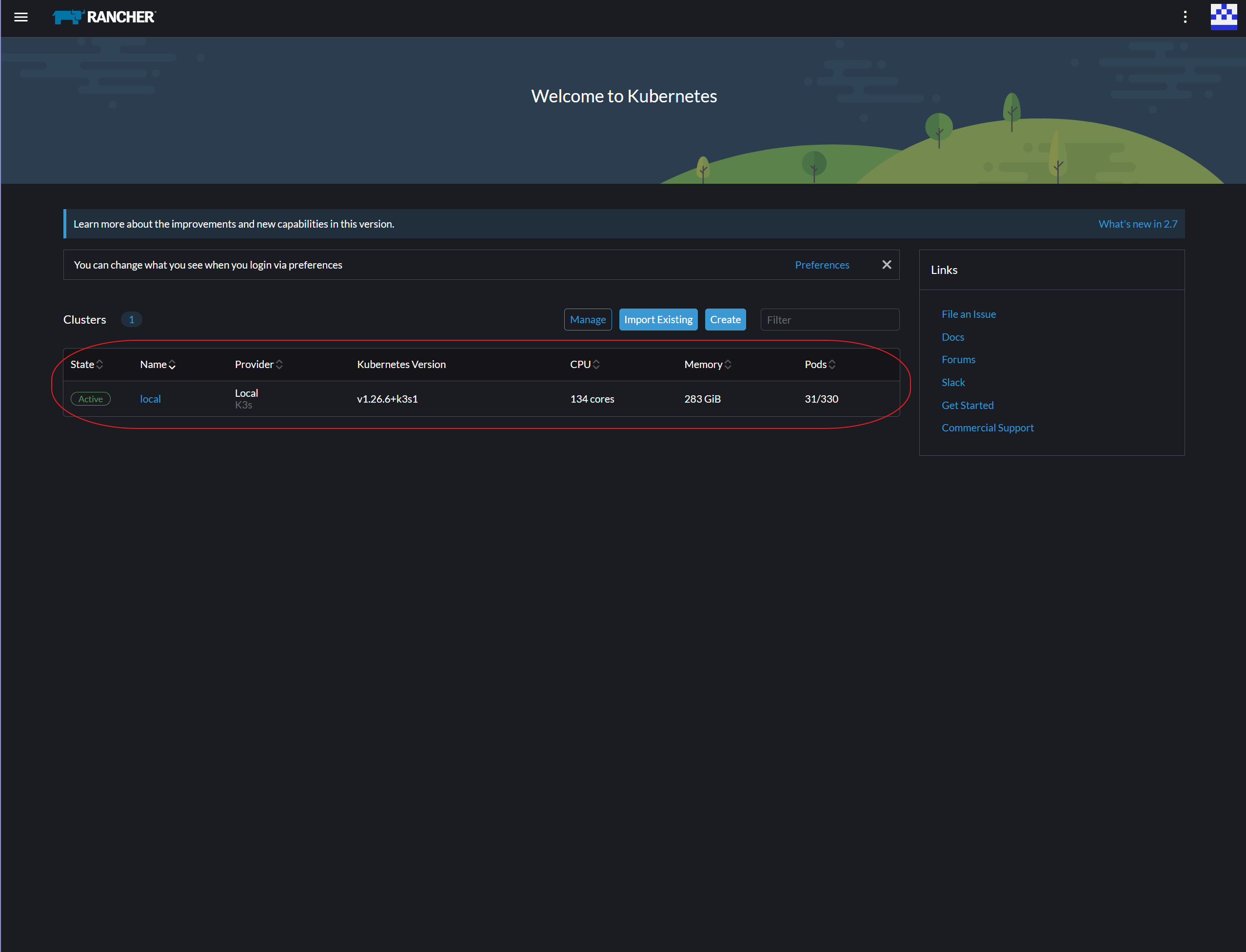Click the 283 GiB memory value
This screenshot has width=1246, height=952.
[x=702, y=399]
